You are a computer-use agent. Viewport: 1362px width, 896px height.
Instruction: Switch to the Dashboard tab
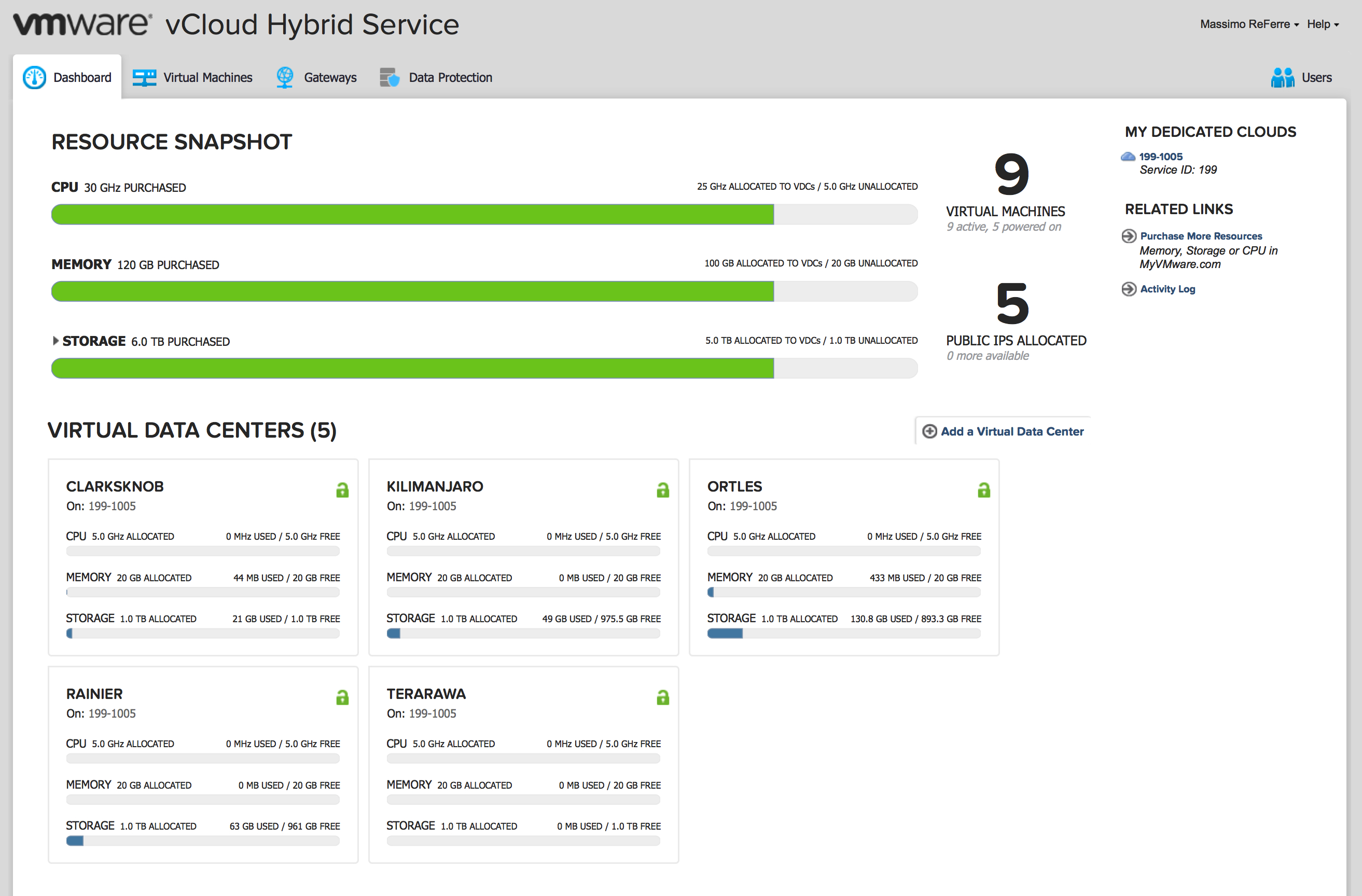click(67, 77)
